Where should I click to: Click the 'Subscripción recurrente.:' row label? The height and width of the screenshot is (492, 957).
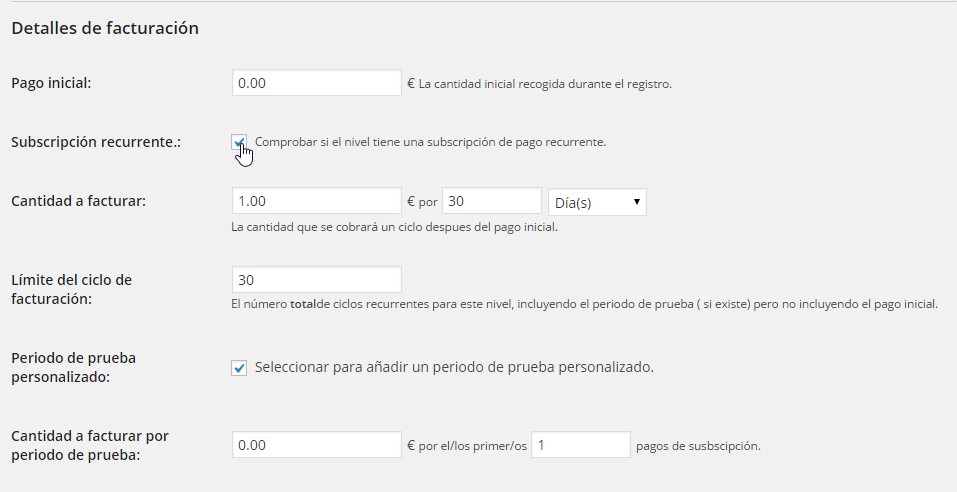96,142
